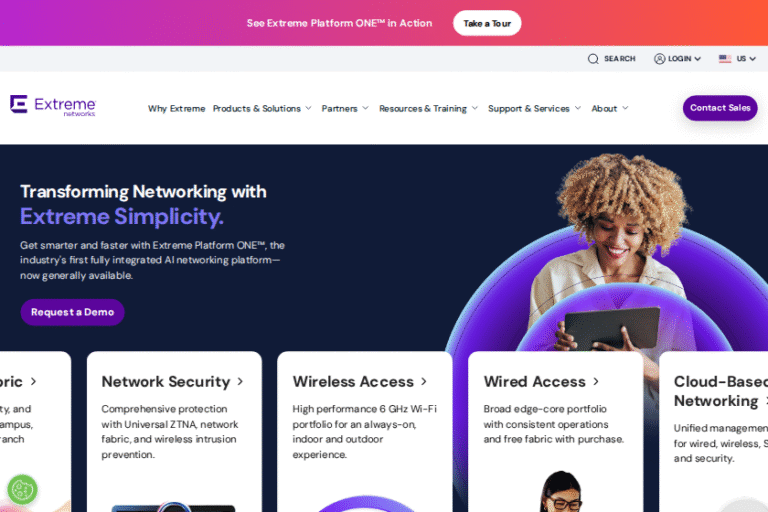Open the Support & Services dropdown
This screenshot has width=768, height=512.
(x=534, y=108)
